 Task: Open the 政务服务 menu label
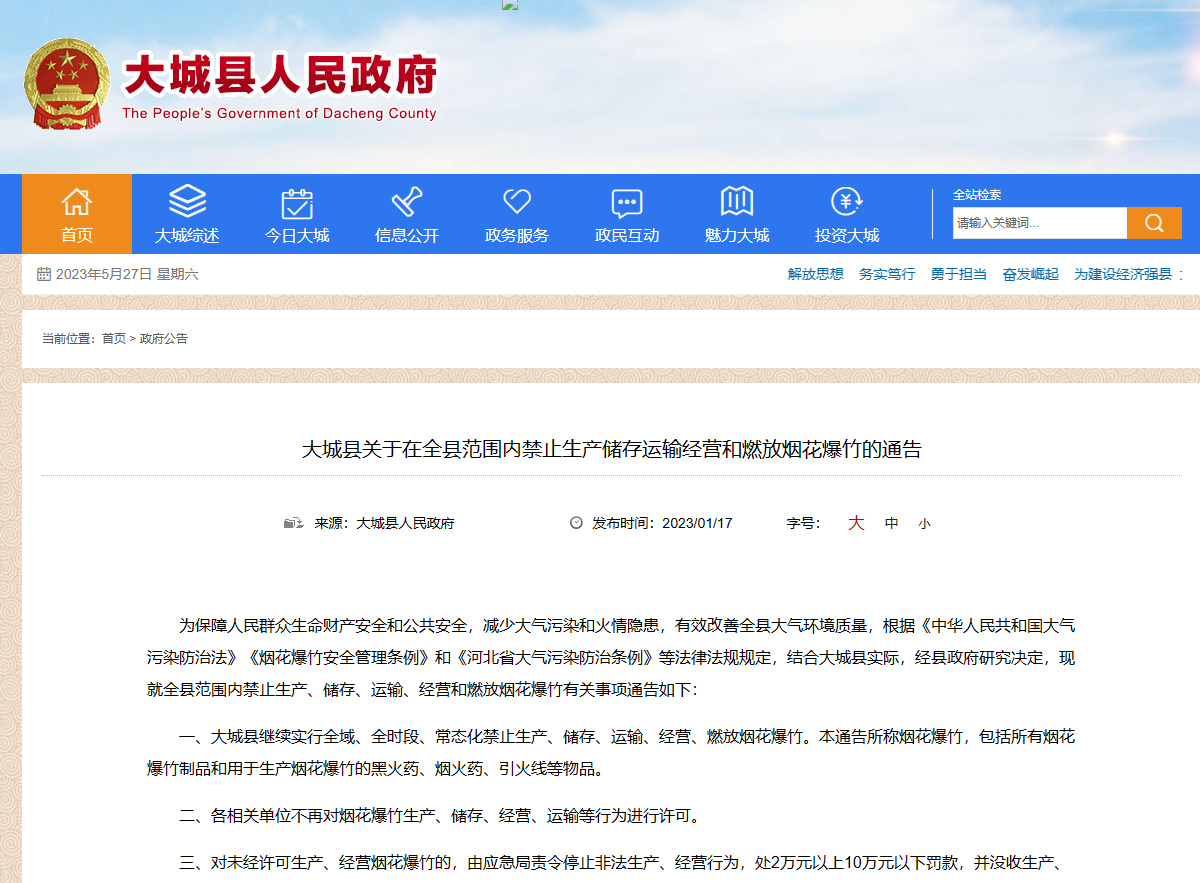click(517, 236)
